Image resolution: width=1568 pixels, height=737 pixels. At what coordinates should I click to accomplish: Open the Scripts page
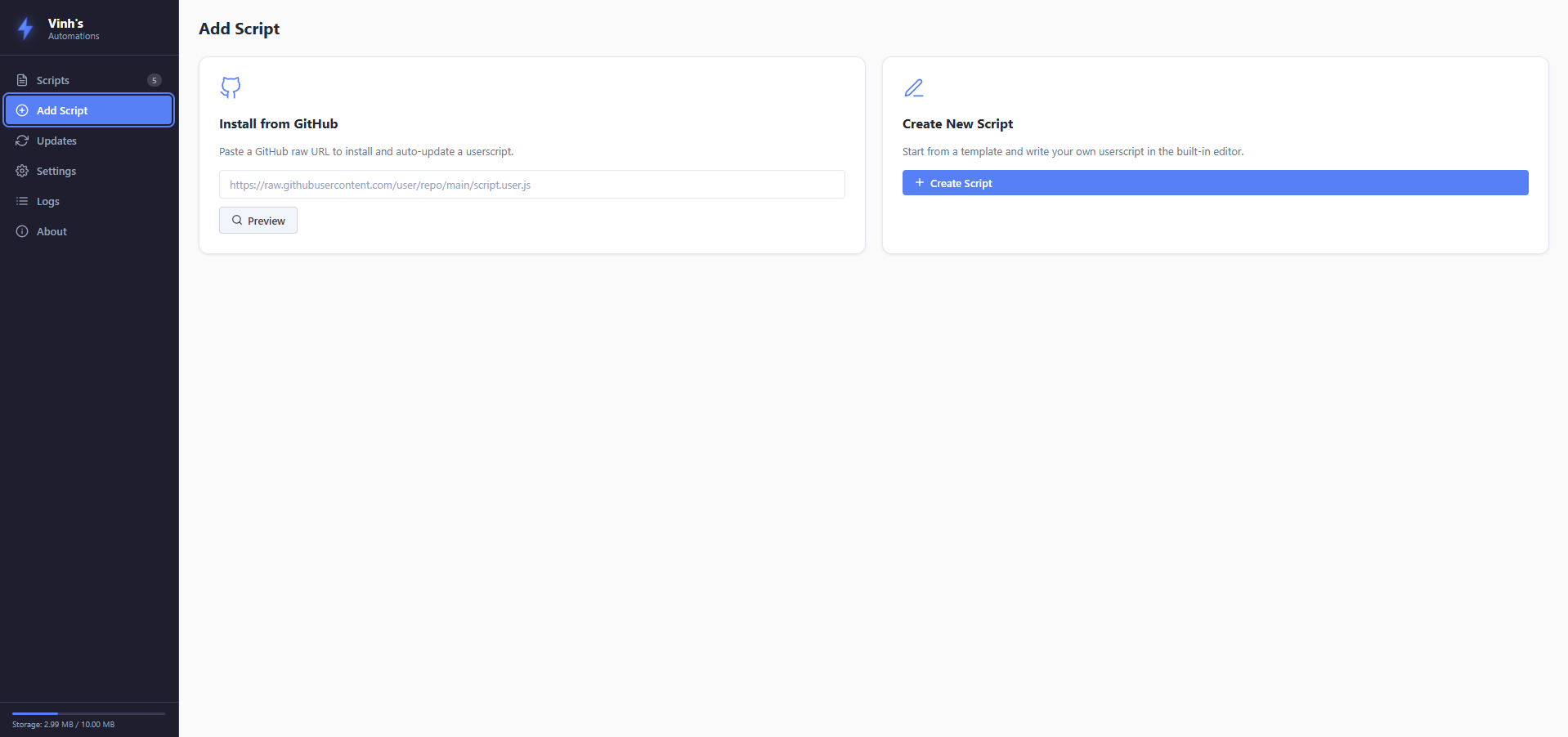click(89, 80)
